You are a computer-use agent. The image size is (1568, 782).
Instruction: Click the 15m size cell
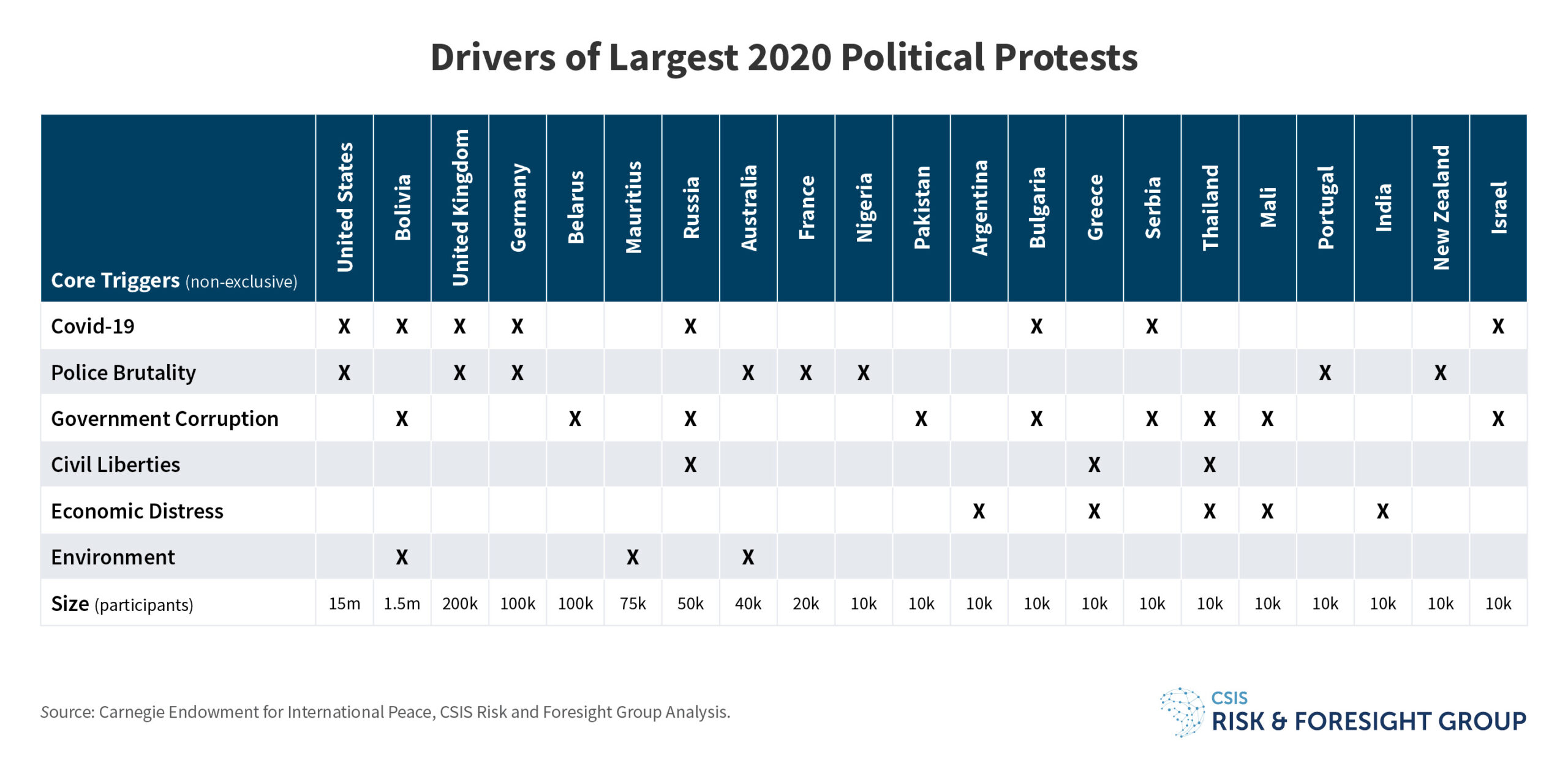(x=344, y=604)
